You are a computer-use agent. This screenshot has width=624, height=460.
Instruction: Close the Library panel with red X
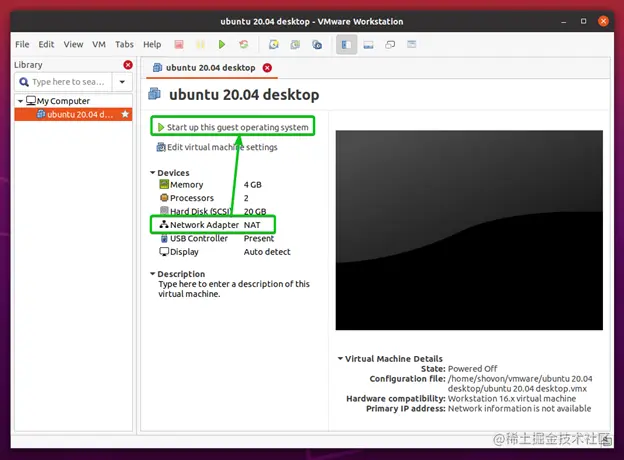(x=128, y=65)
